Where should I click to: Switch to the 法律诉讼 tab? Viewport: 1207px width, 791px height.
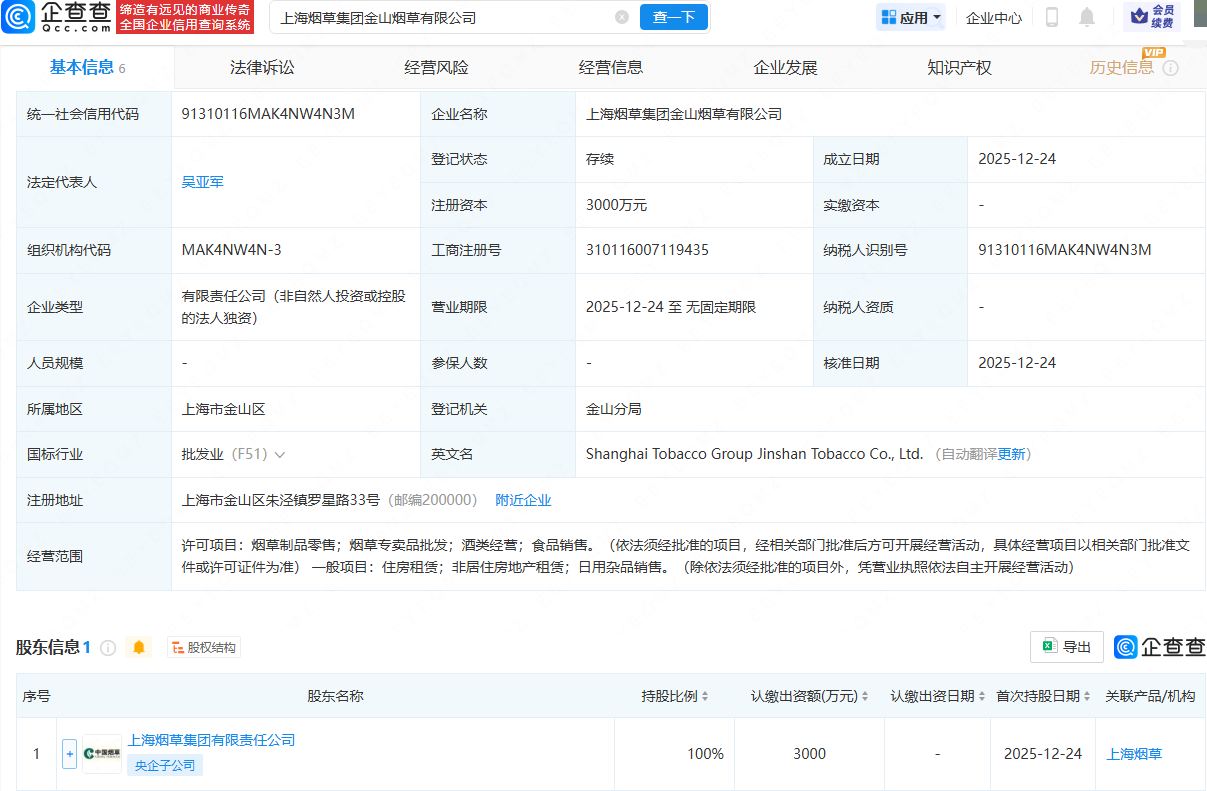coord(262,68)
